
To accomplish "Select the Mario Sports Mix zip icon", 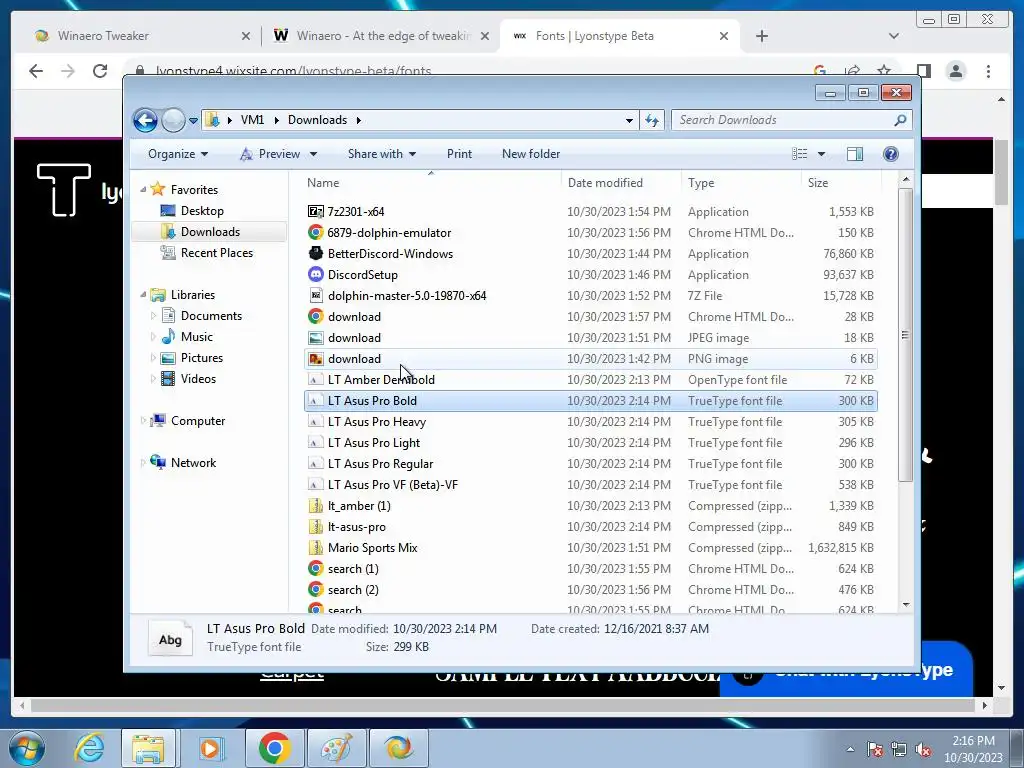I will pos(315,547).
